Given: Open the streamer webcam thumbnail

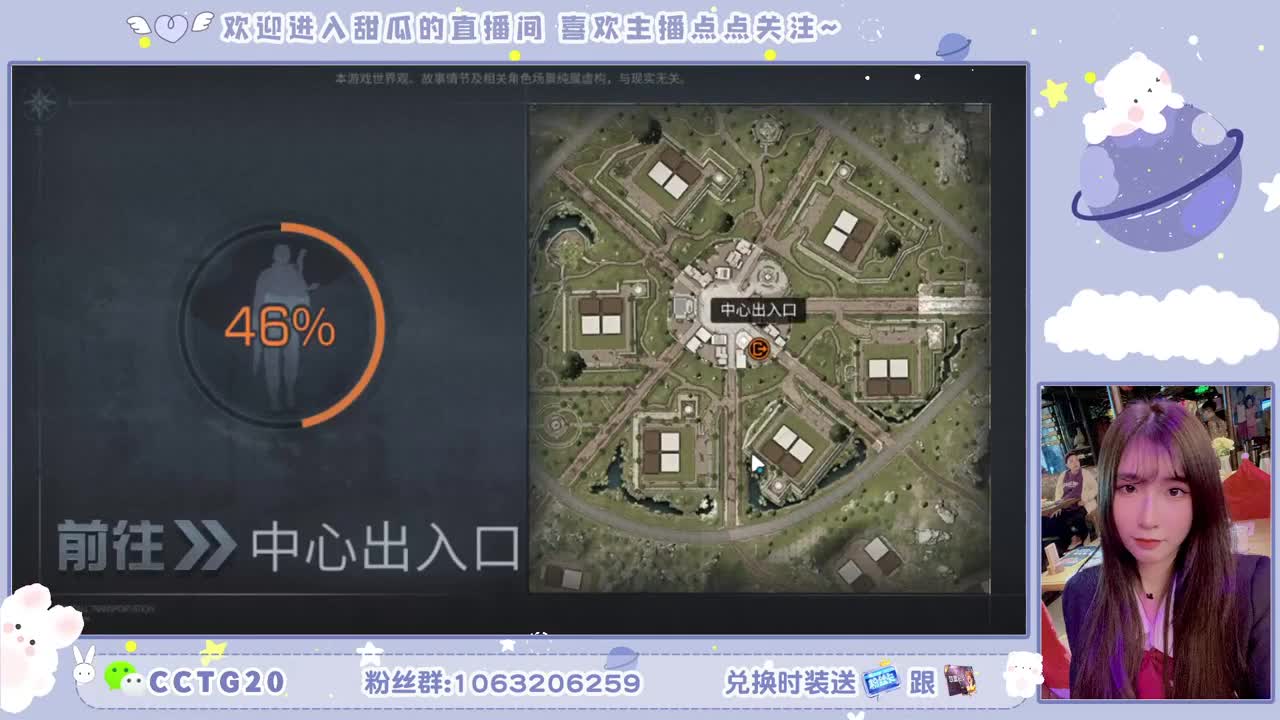Looking at the screenshot, I should click(x=1155, y=542).
